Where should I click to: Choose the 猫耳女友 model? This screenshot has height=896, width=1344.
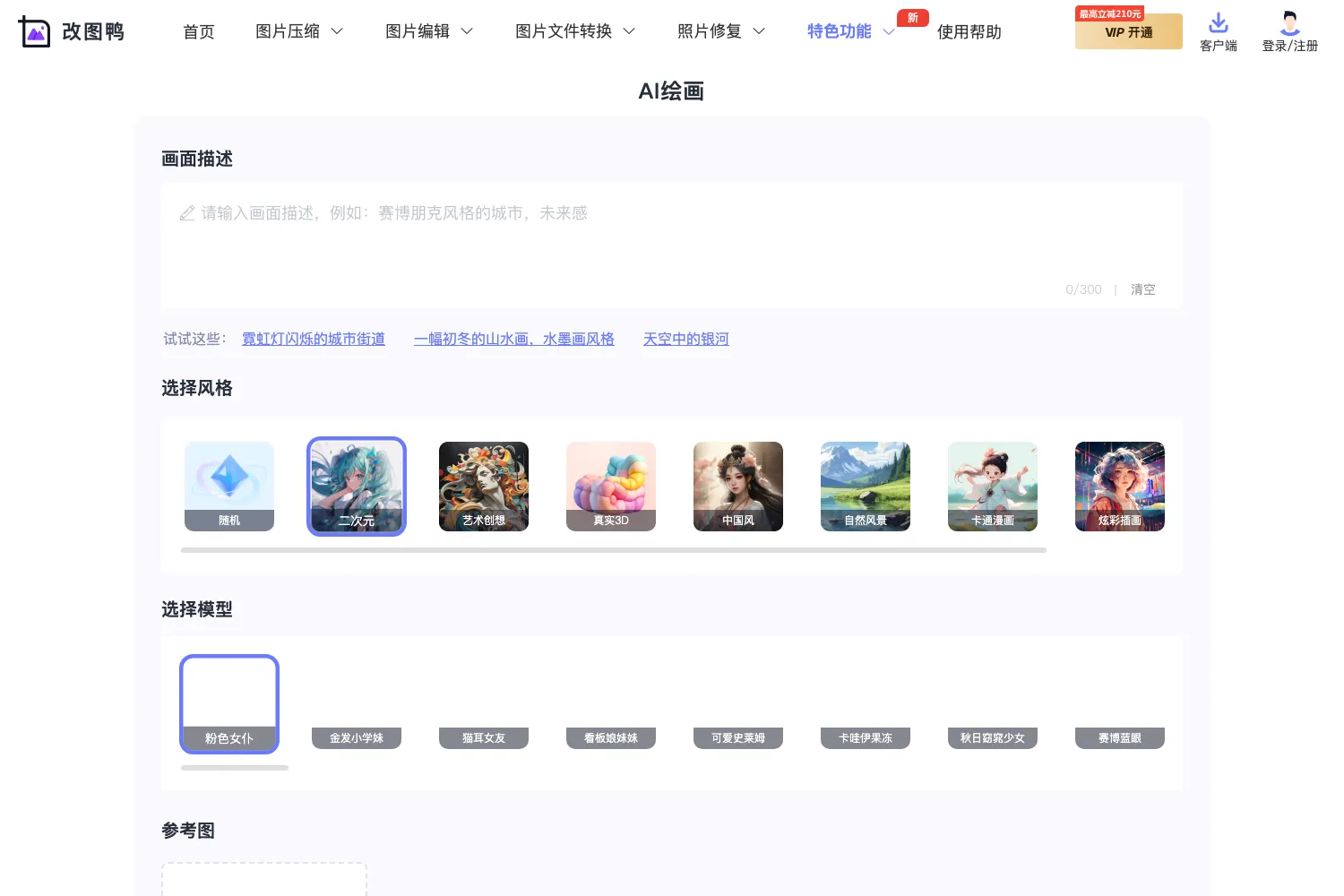click(x=484, y=704)
